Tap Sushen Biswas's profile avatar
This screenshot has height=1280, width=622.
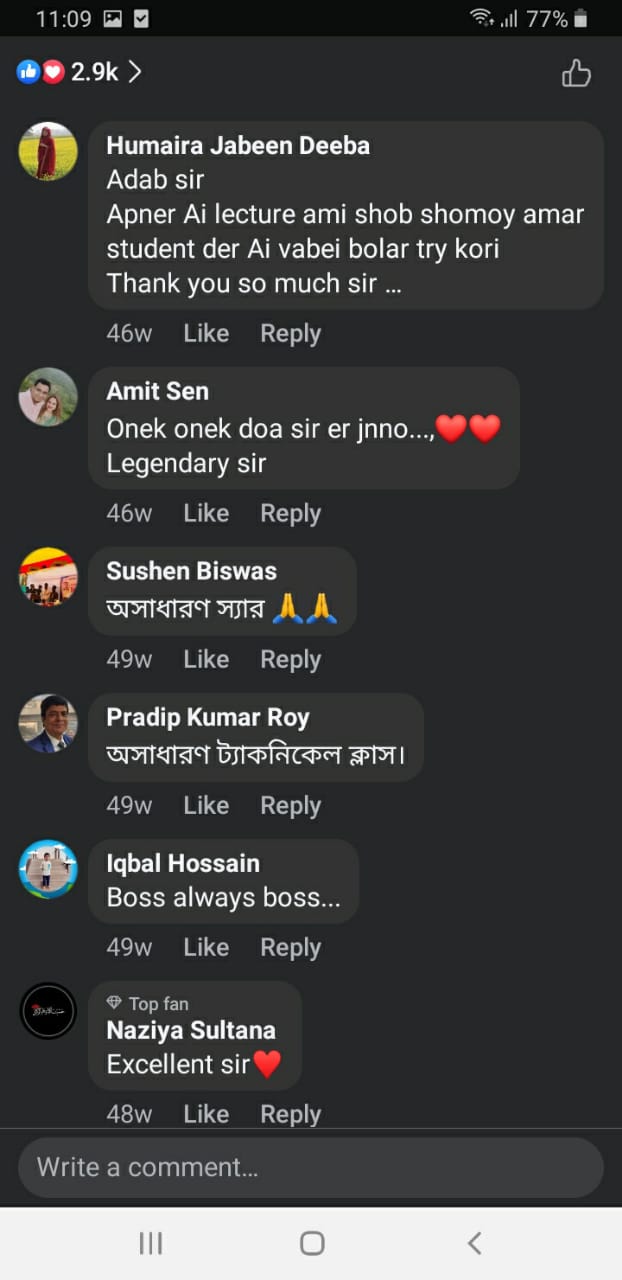[48, 577]
